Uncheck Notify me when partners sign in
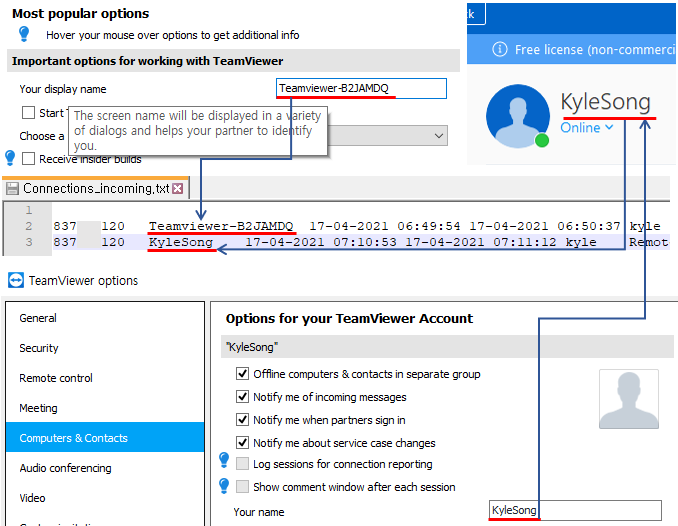 coord(243,420)
